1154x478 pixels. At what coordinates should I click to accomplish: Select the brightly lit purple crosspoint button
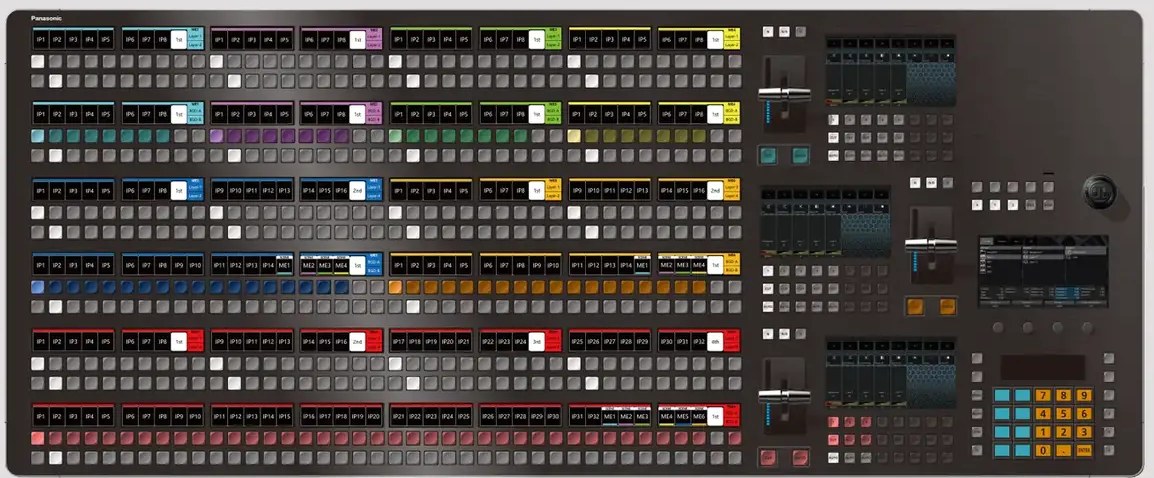(216, 136)
